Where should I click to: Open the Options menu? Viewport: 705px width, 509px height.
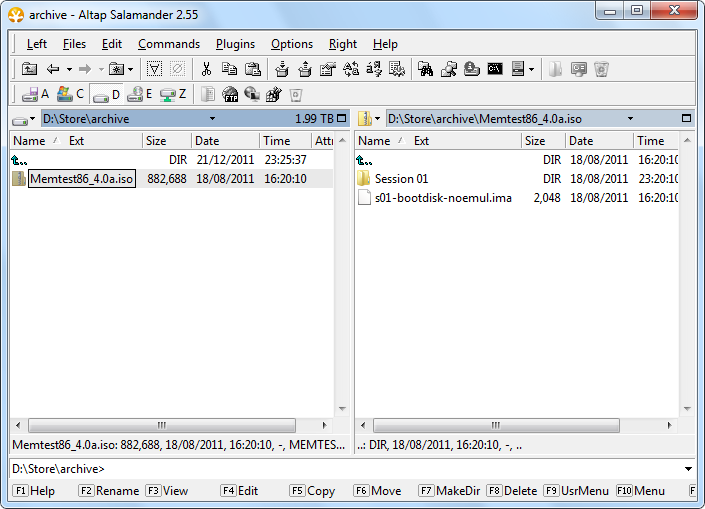point(292,44)
